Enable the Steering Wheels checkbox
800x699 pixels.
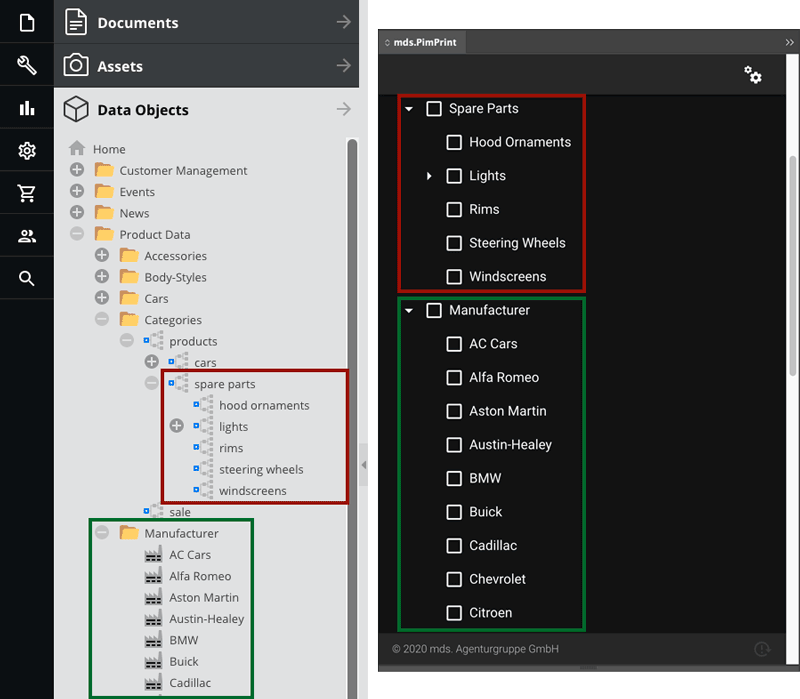(454, 243)
